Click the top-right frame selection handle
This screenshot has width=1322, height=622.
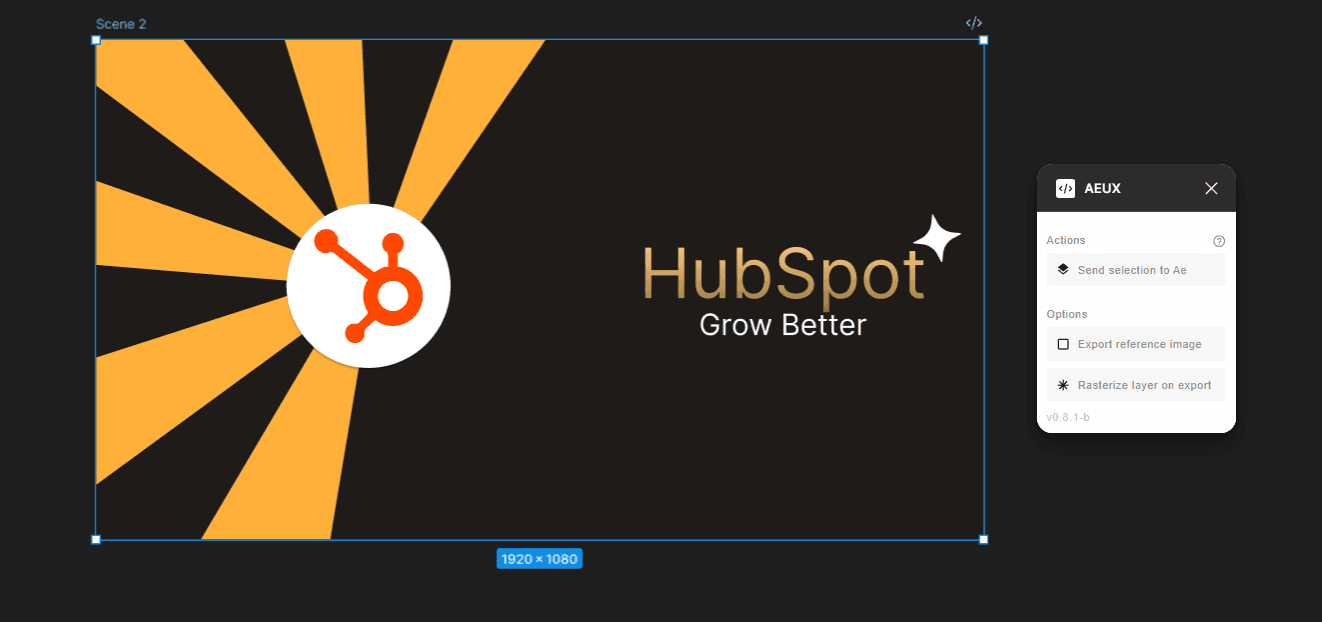click(x=983, y=40)
